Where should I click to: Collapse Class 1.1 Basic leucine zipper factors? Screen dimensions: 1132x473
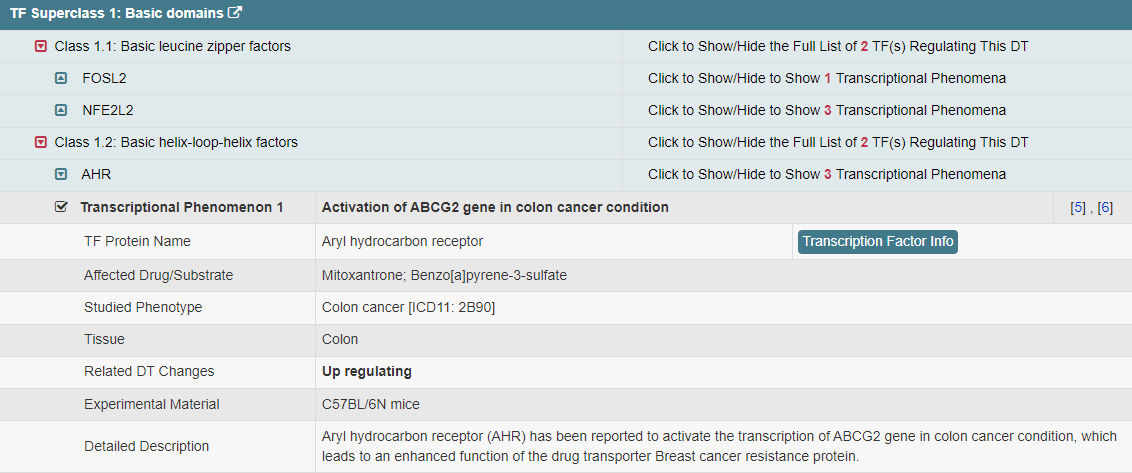(x=41, y=46)
